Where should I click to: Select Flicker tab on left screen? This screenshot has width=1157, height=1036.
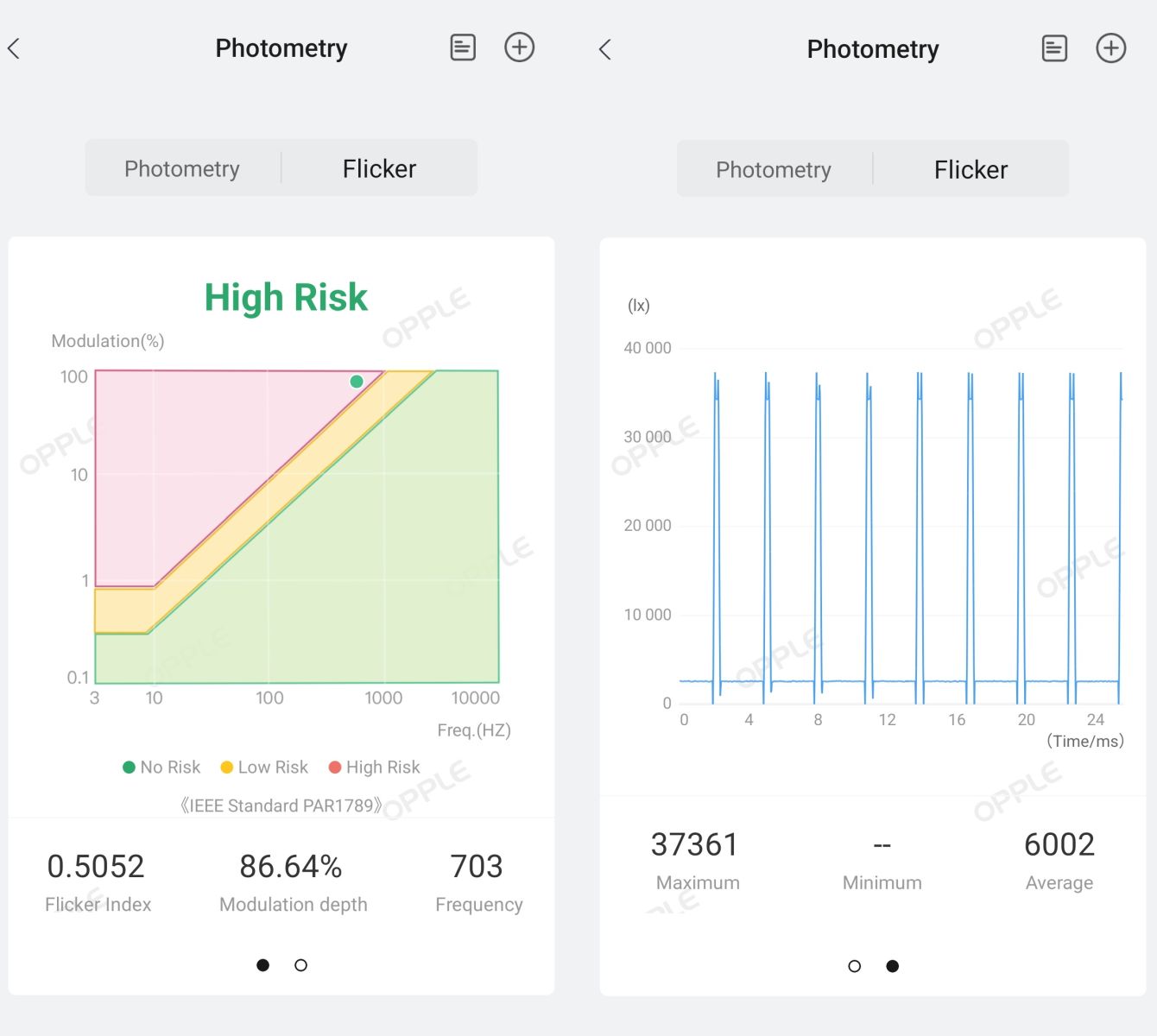click(379, 168)
